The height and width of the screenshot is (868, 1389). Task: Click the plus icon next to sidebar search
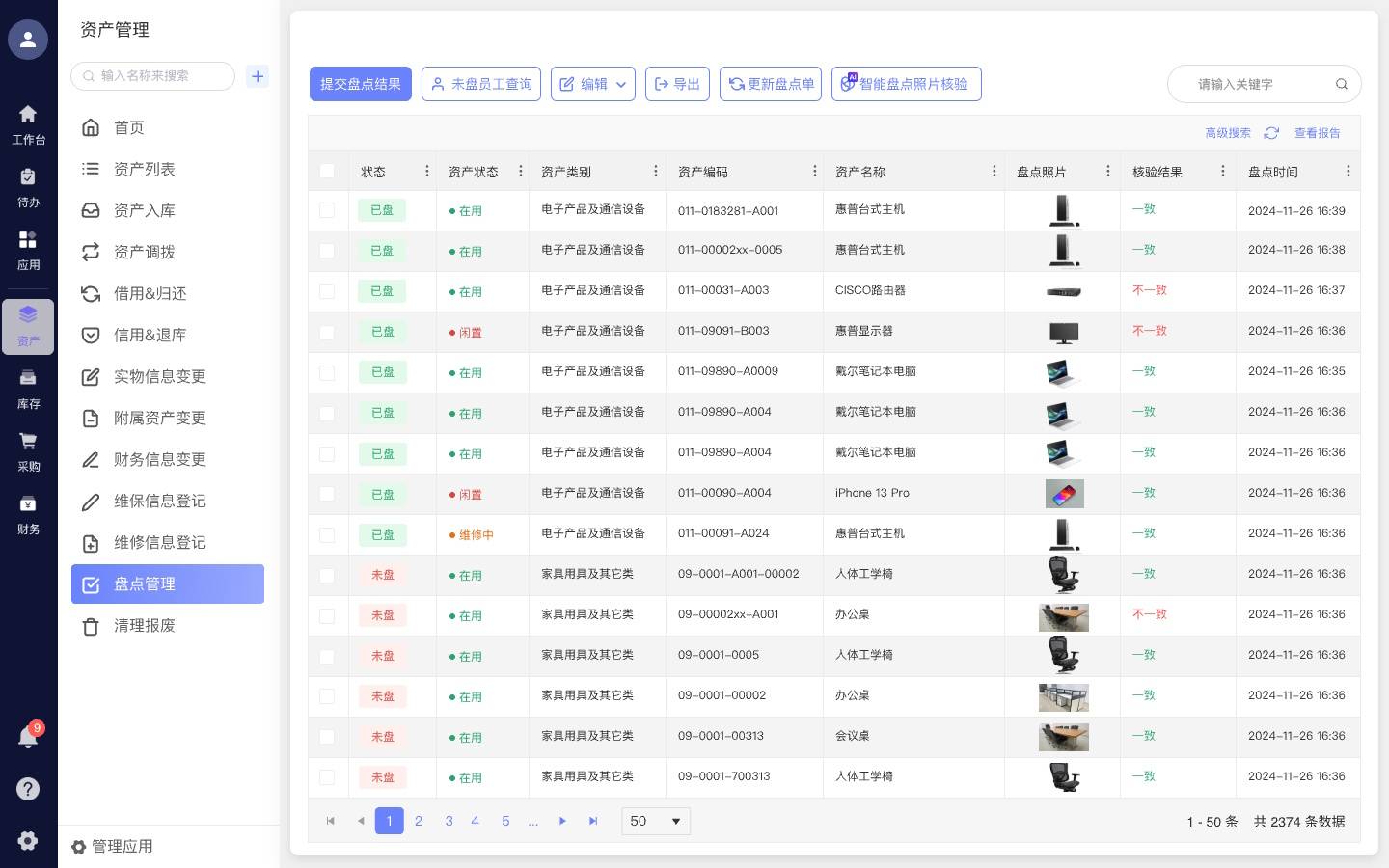pos(258,76)
